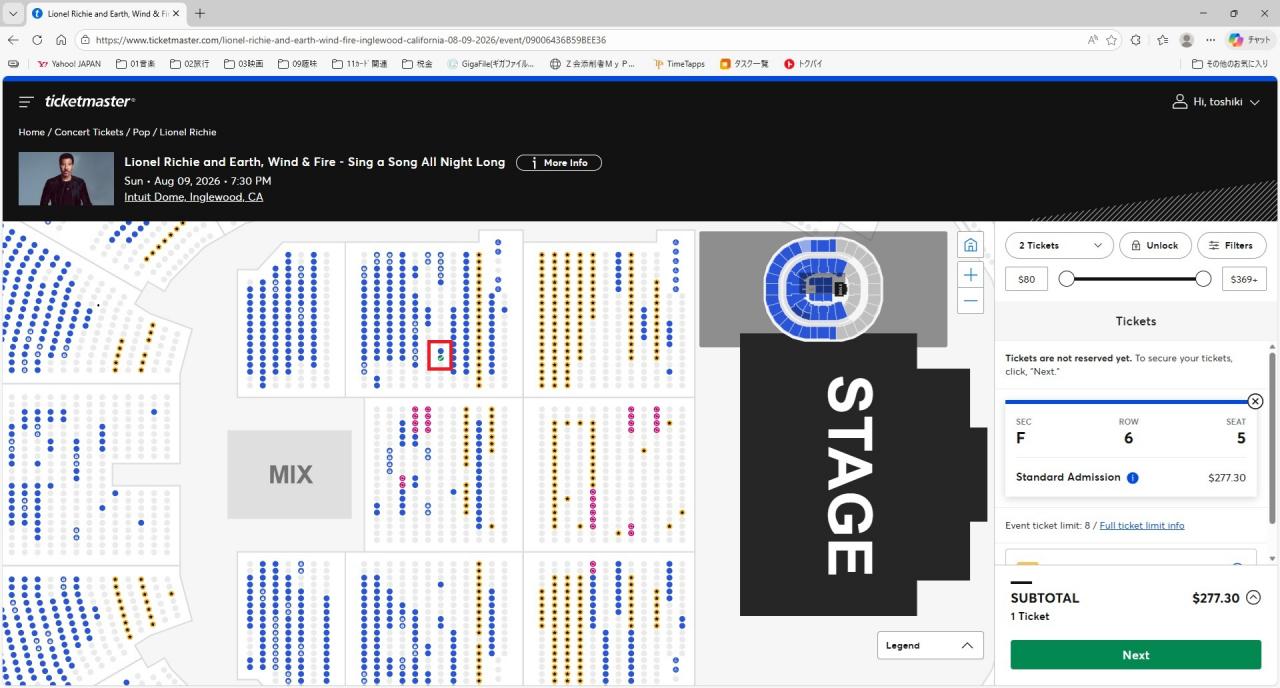Screen dimensions: 1280x688
Task: Open the 11カード関連 bookmark folder
Action: click(x=359, y=64)
